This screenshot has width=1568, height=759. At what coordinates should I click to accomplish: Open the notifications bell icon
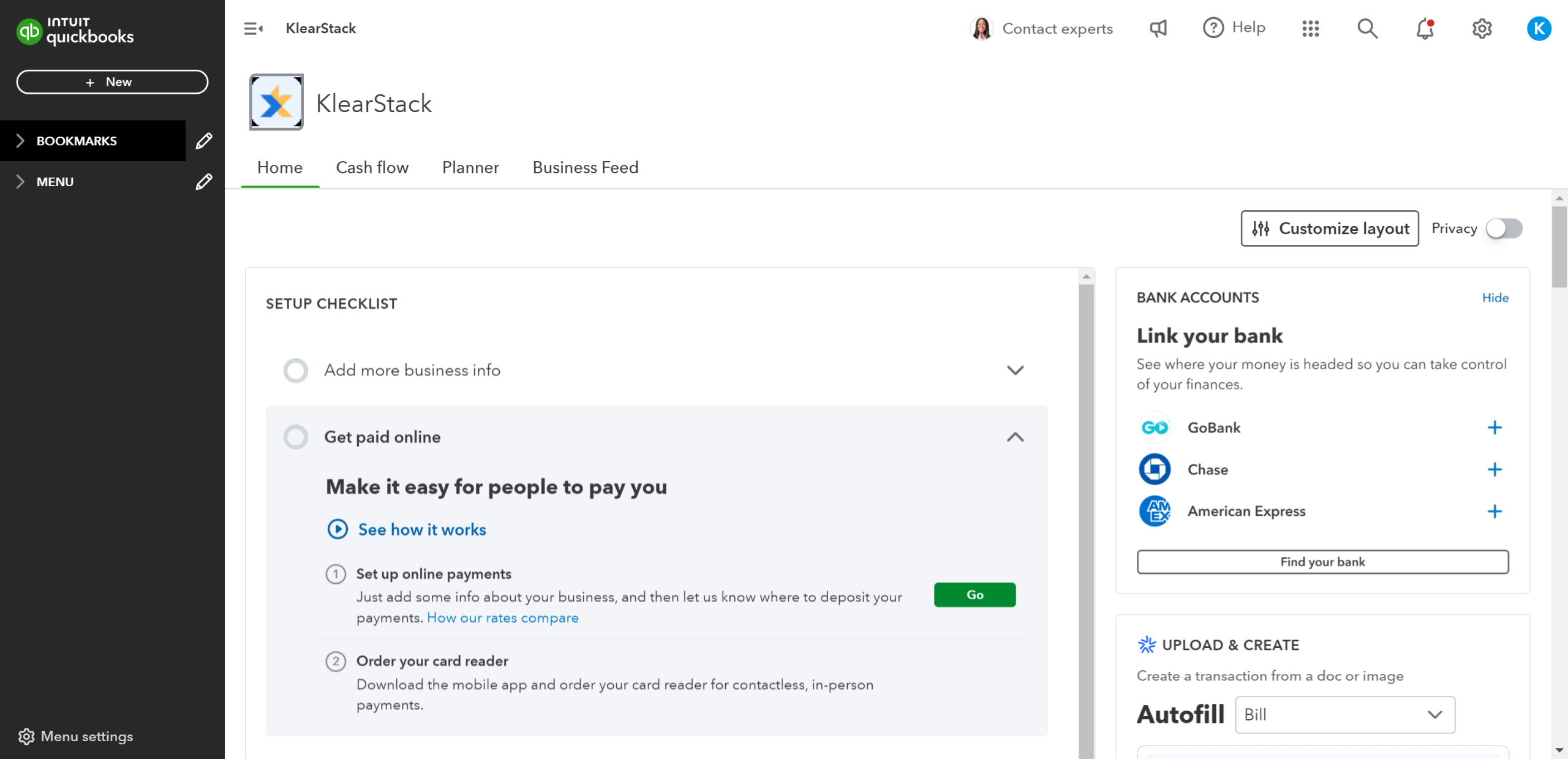point(1425,29)
